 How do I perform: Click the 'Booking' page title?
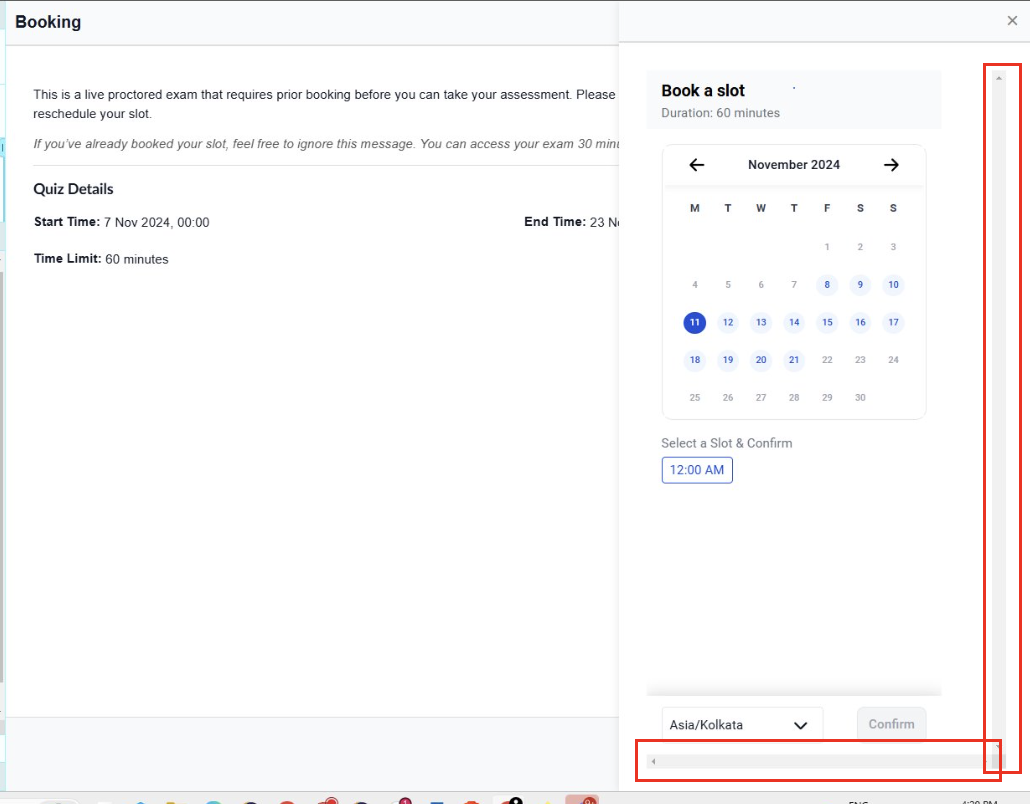48,22
